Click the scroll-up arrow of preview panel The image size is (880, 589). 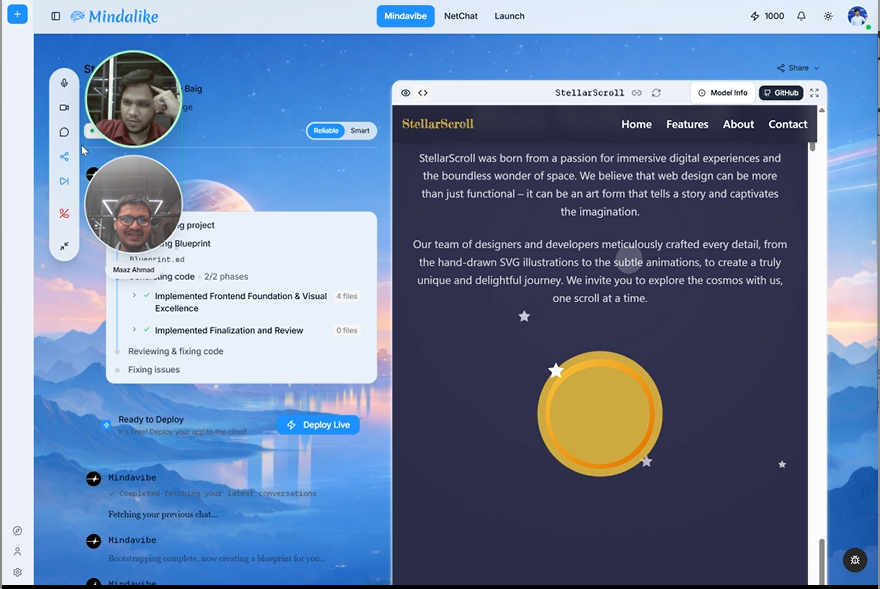click(822, 110)
